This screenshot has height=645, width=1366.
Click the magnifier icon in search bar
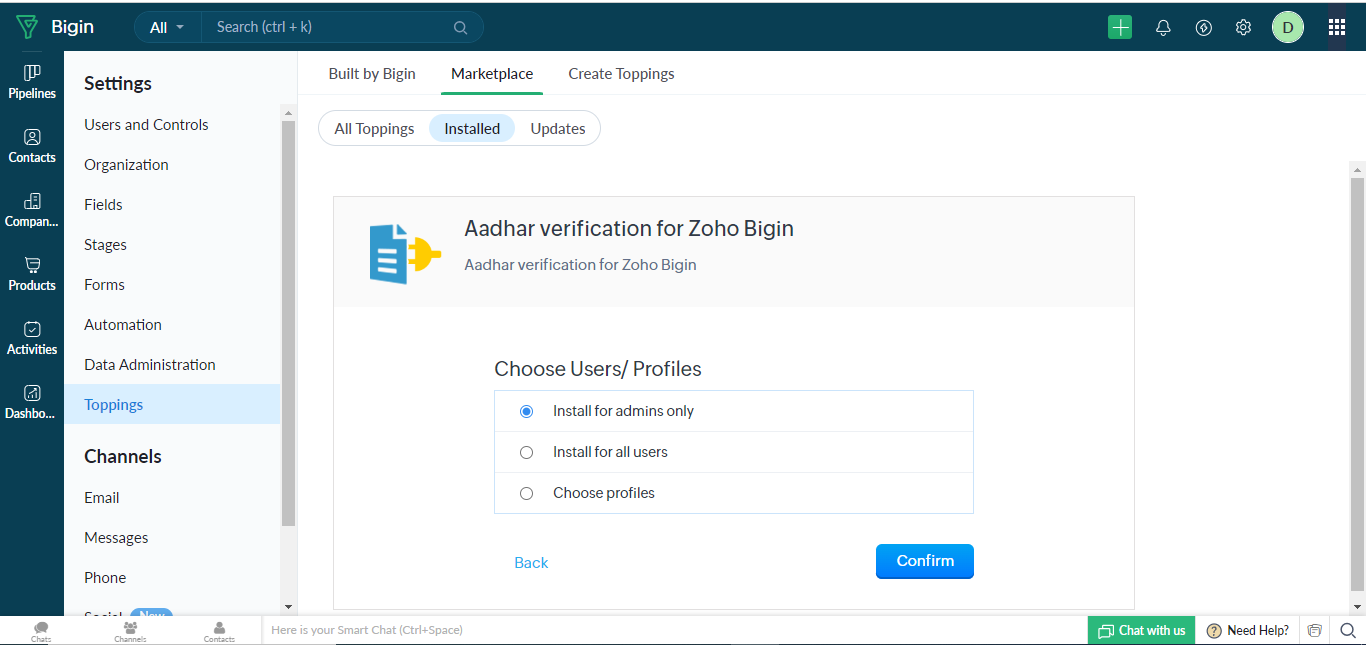click(x=460, y=28)
